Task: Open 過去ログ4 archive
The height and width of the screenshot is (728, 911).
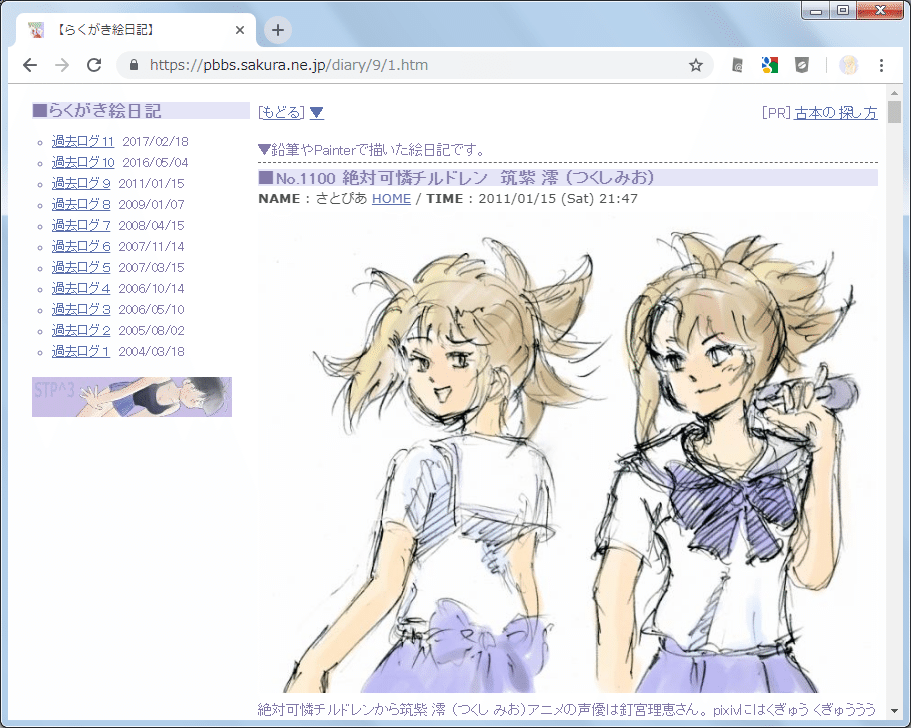Action: (81, 288)
